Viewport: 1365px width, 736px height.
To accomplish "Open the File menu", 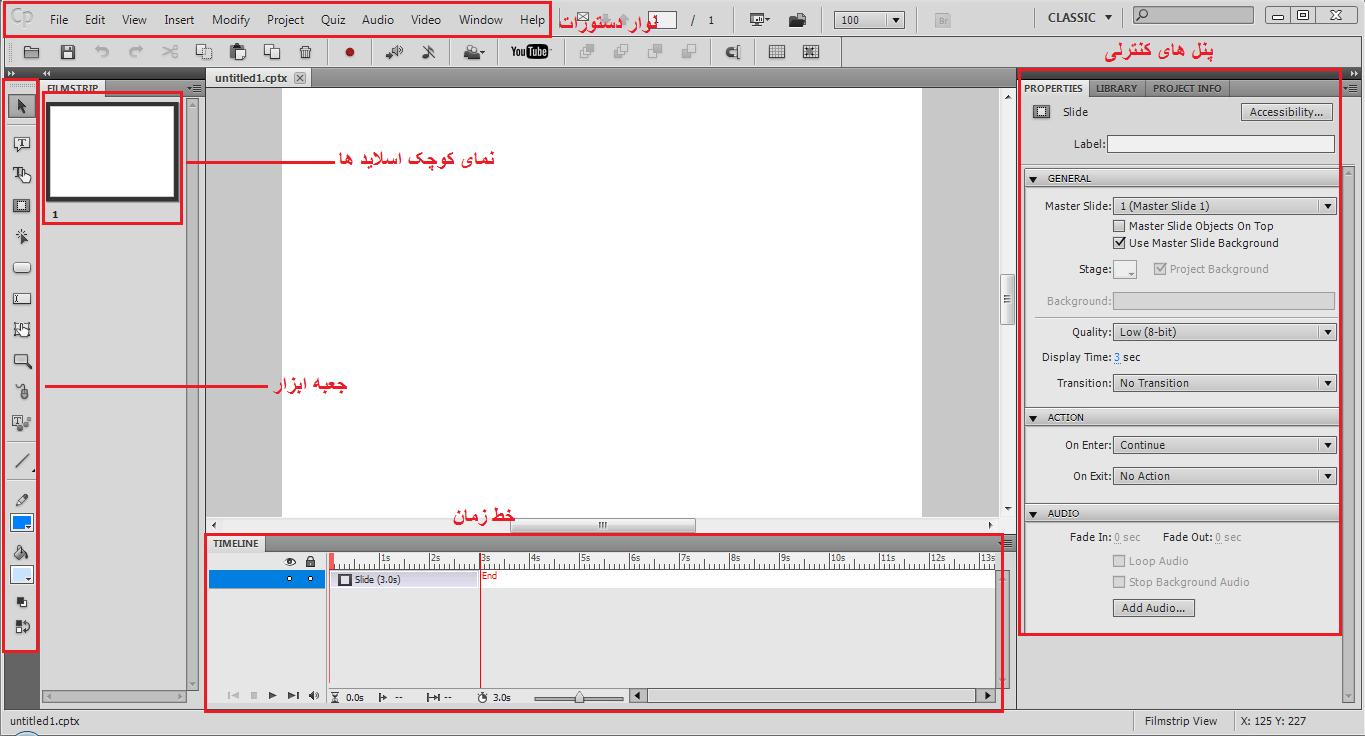I will (x=59, y=20).
